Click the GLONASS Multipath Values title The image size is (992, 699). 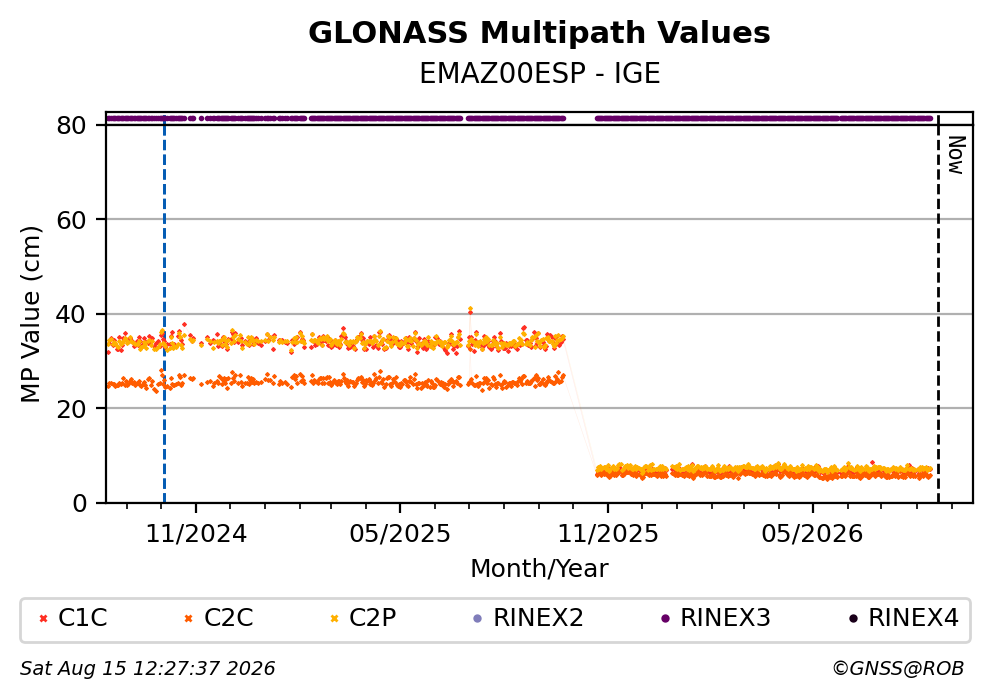pyautogui.click(x=539, y=33)
